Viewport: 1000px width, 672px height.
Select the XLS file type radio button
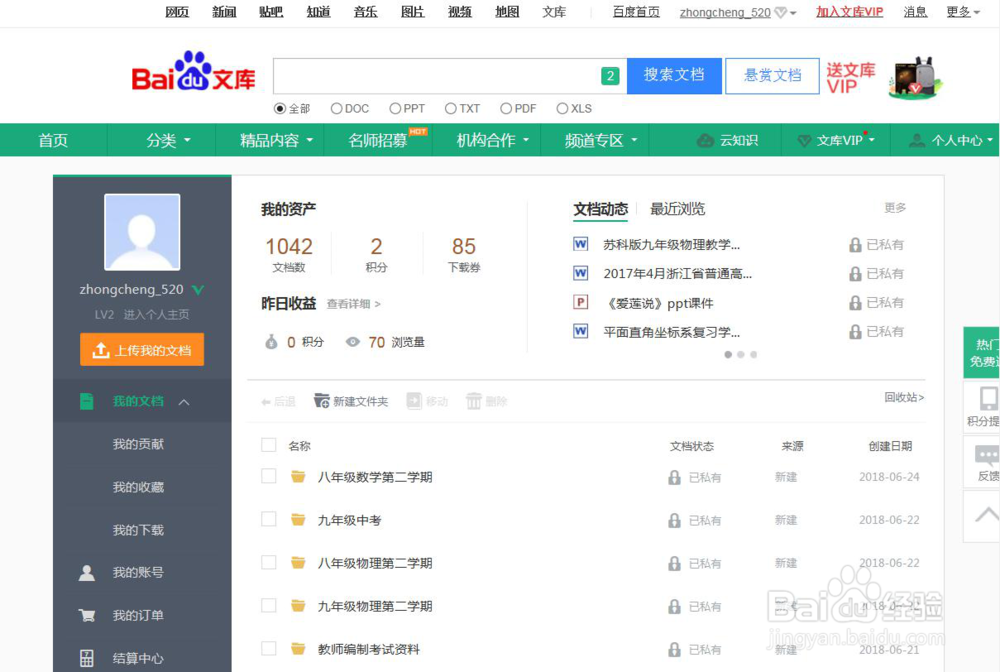[562, 108]
